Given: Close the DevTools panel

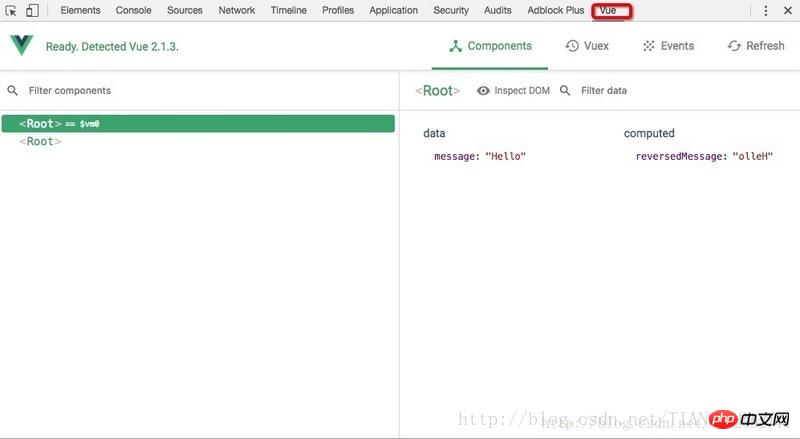Looking at the screenshot, I should point(788,10).
